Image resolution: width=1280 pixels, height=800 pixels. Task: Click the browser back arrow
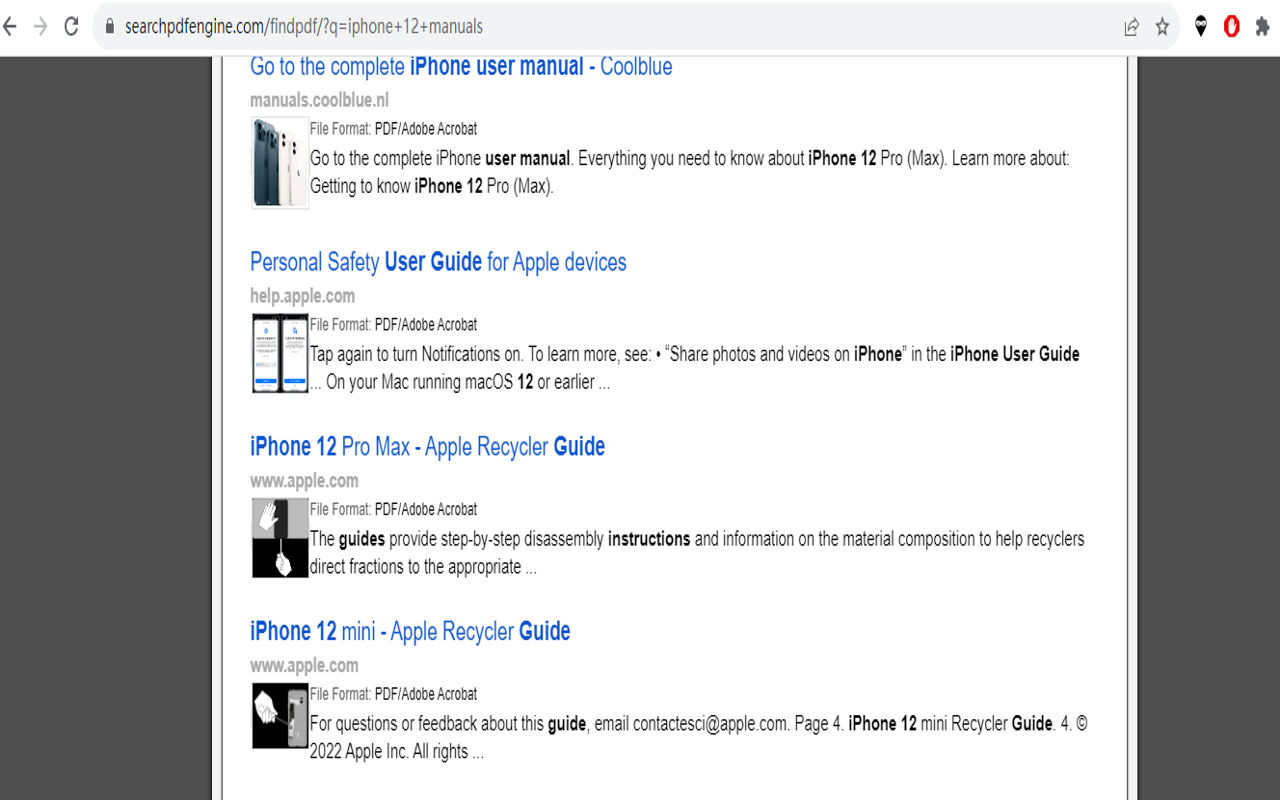[9, 27]
